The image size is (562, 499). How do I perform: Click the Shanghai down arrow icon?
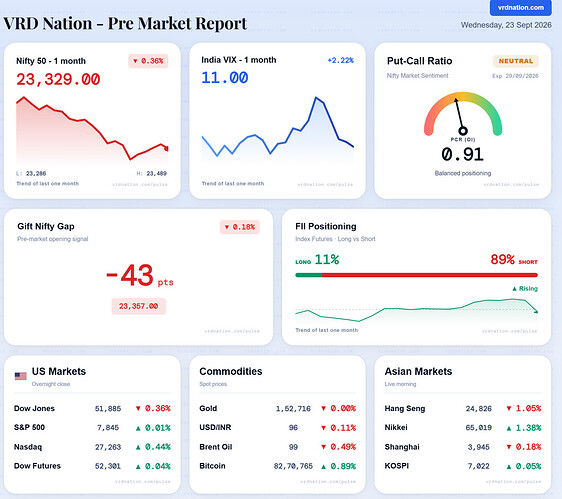509,447
